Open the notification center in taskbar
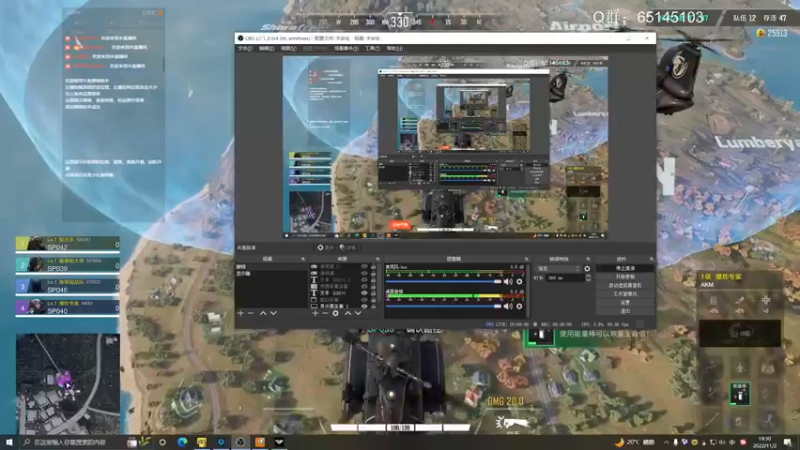 click(x=788, y=442)
